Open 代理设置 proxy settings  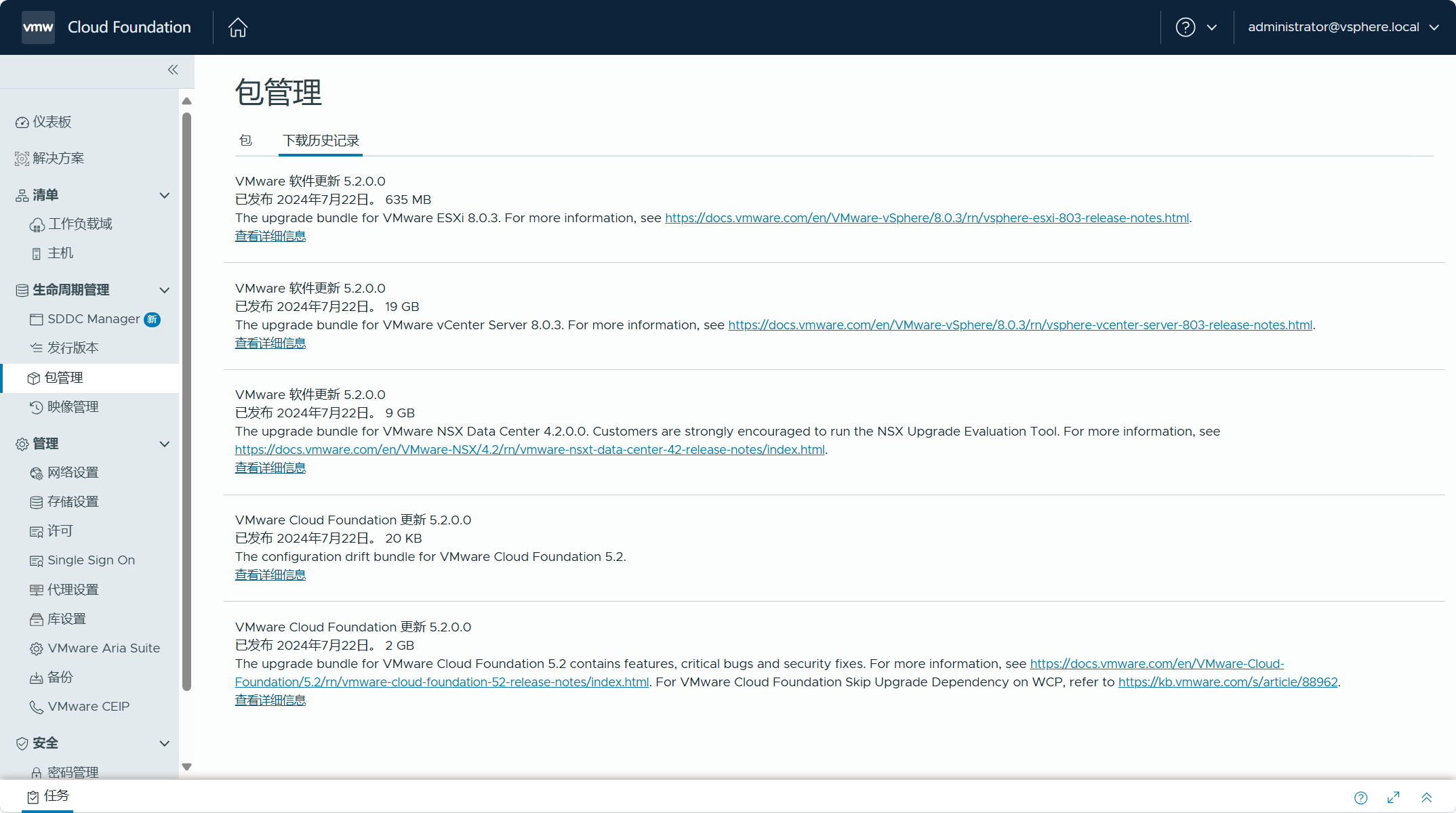pos(73,589)
